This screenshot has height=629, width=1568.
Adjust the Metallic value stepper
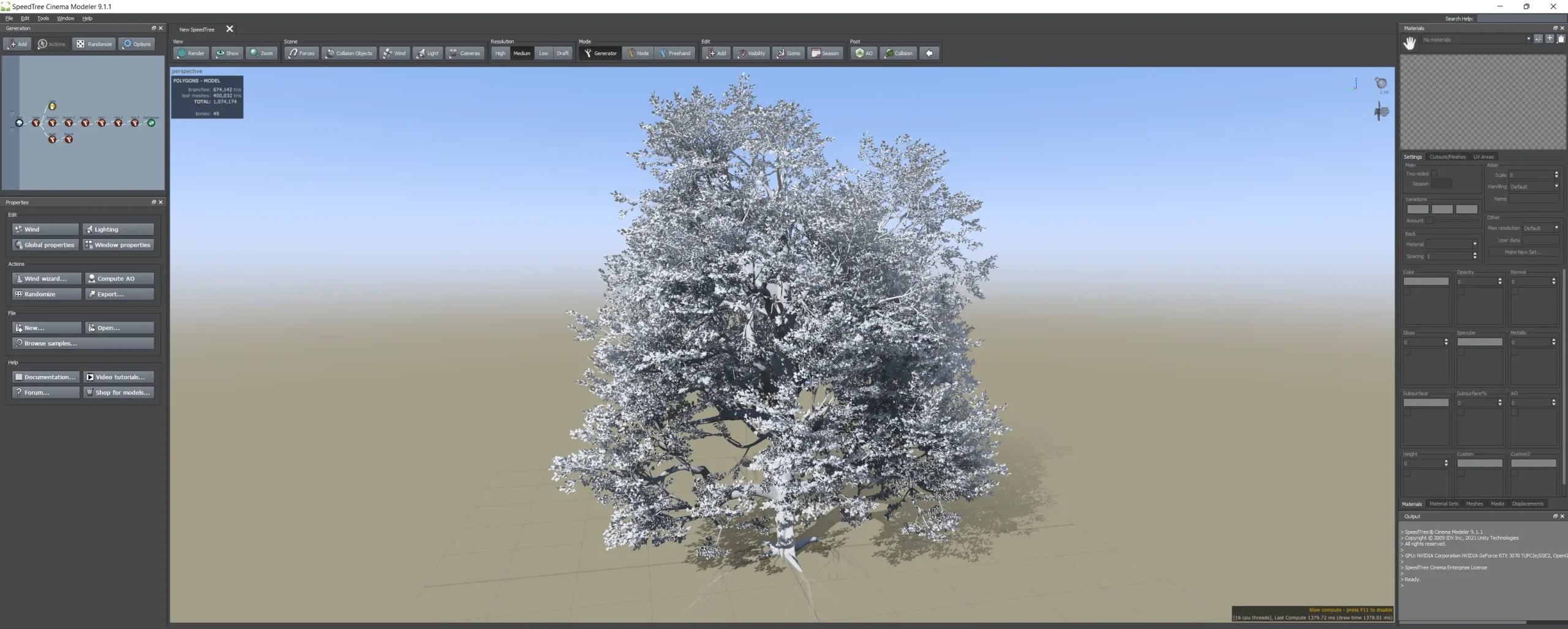pyautogui.click(x=1554, y=342)
